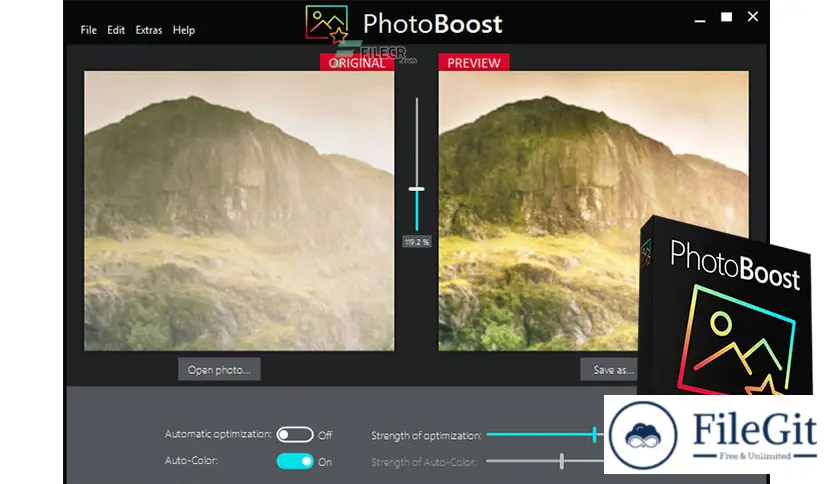Click the Strength of optimization slider handle
This screenshot has height=484, width=836.
pos(594,434)
